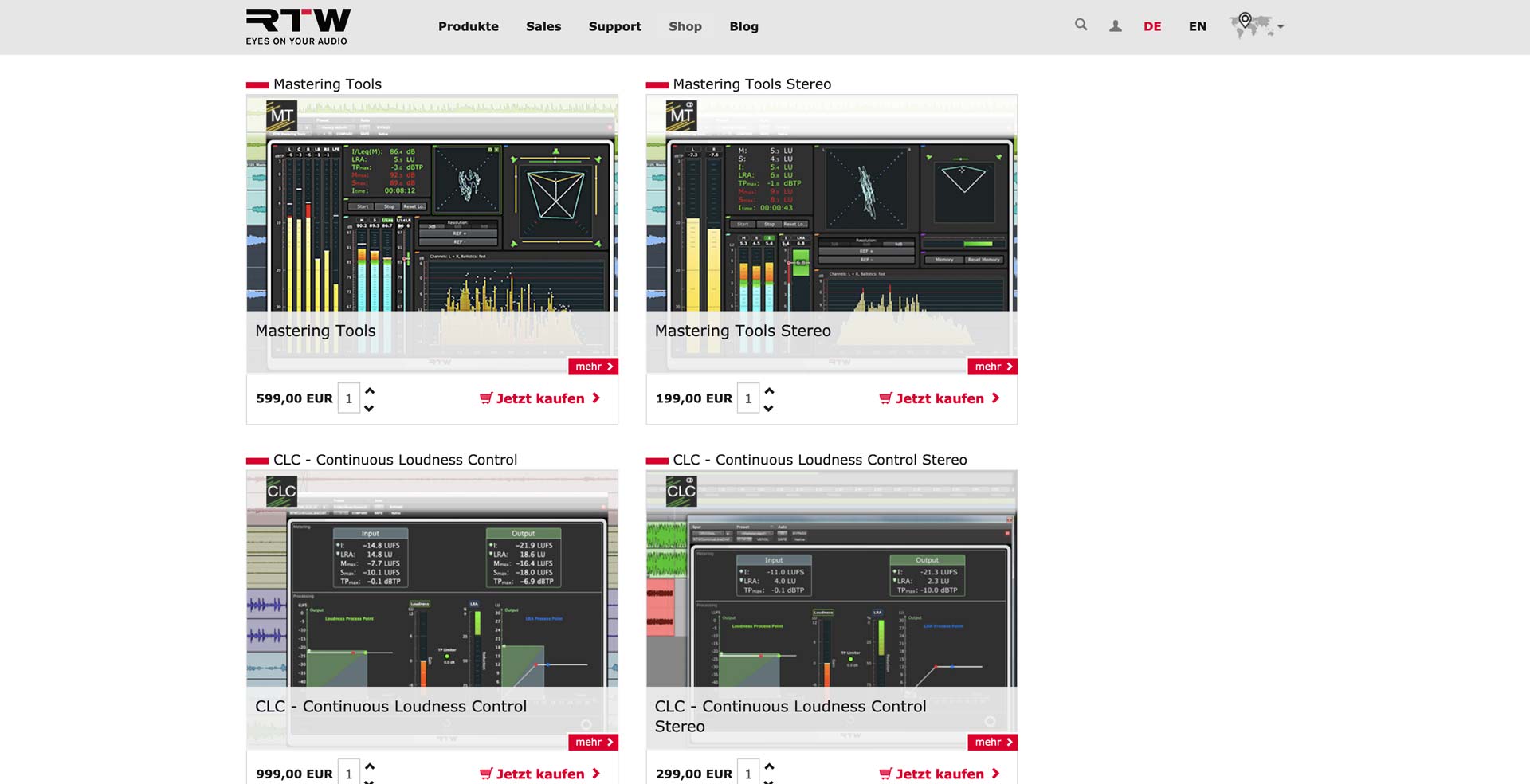Decrease quantity for Mastering Tools Stereo
The image size is (1530, 784).
(768, 408)
